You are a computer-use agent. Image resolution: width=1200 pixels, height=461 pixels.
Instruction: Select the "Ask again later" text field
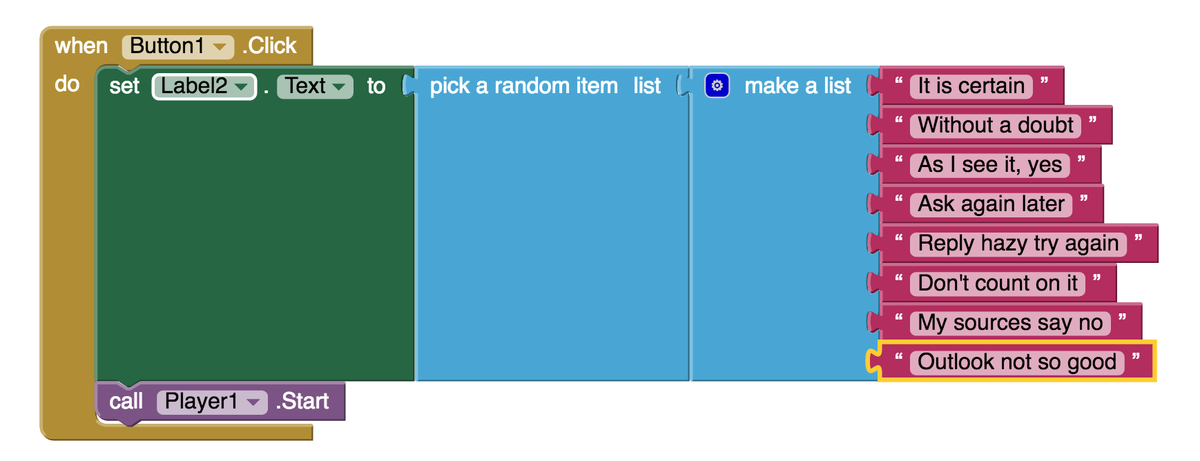[991, 204]
